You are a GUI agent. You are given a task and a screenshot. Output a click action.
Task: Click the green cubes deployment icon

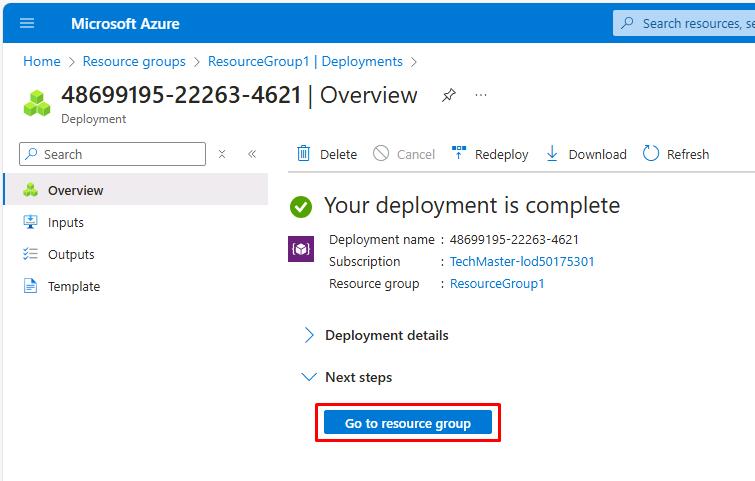(37, 103)
